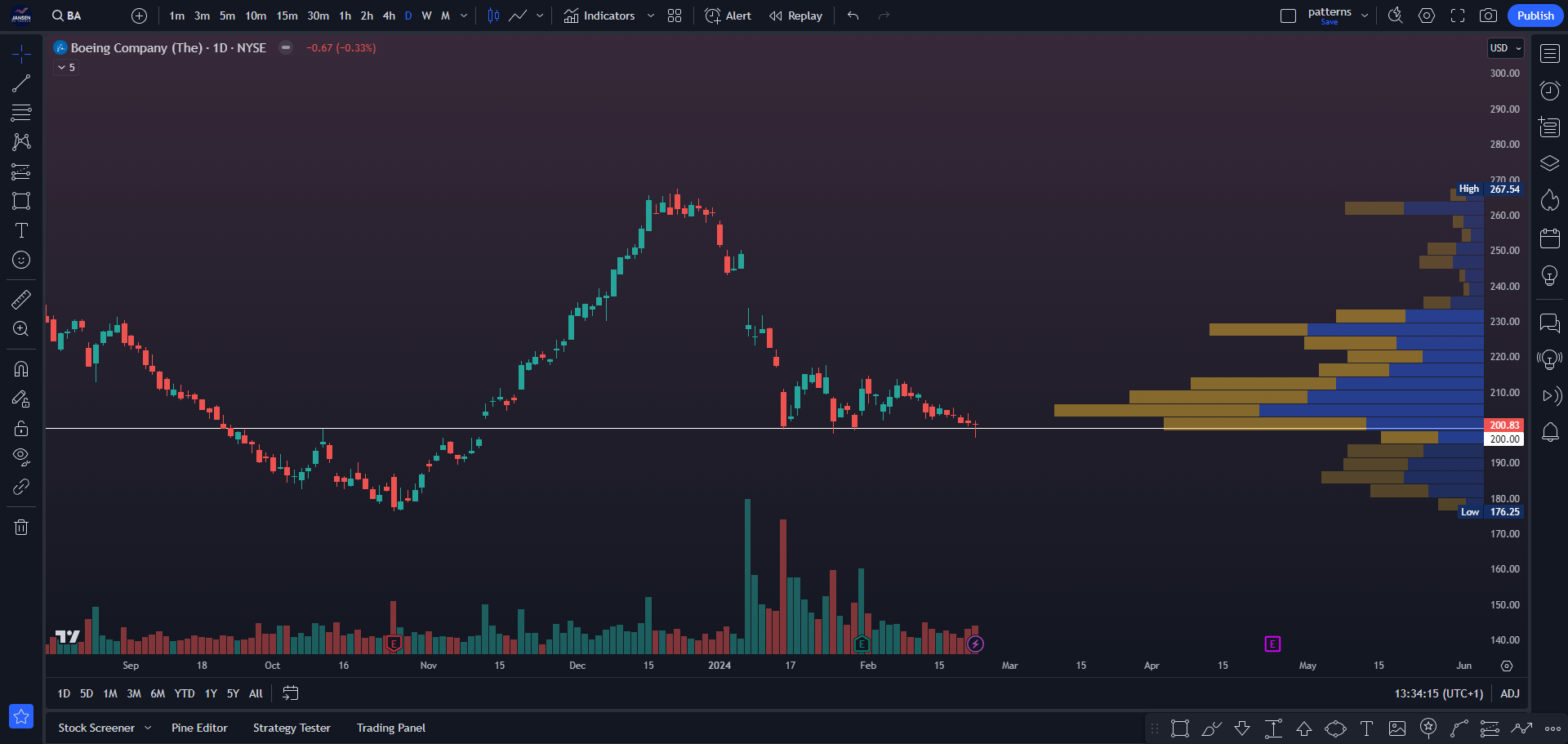This screenshot has height=744, width=1568.
Task: Toggle ADJ adjusted price data
Action: click(1510, 693)
